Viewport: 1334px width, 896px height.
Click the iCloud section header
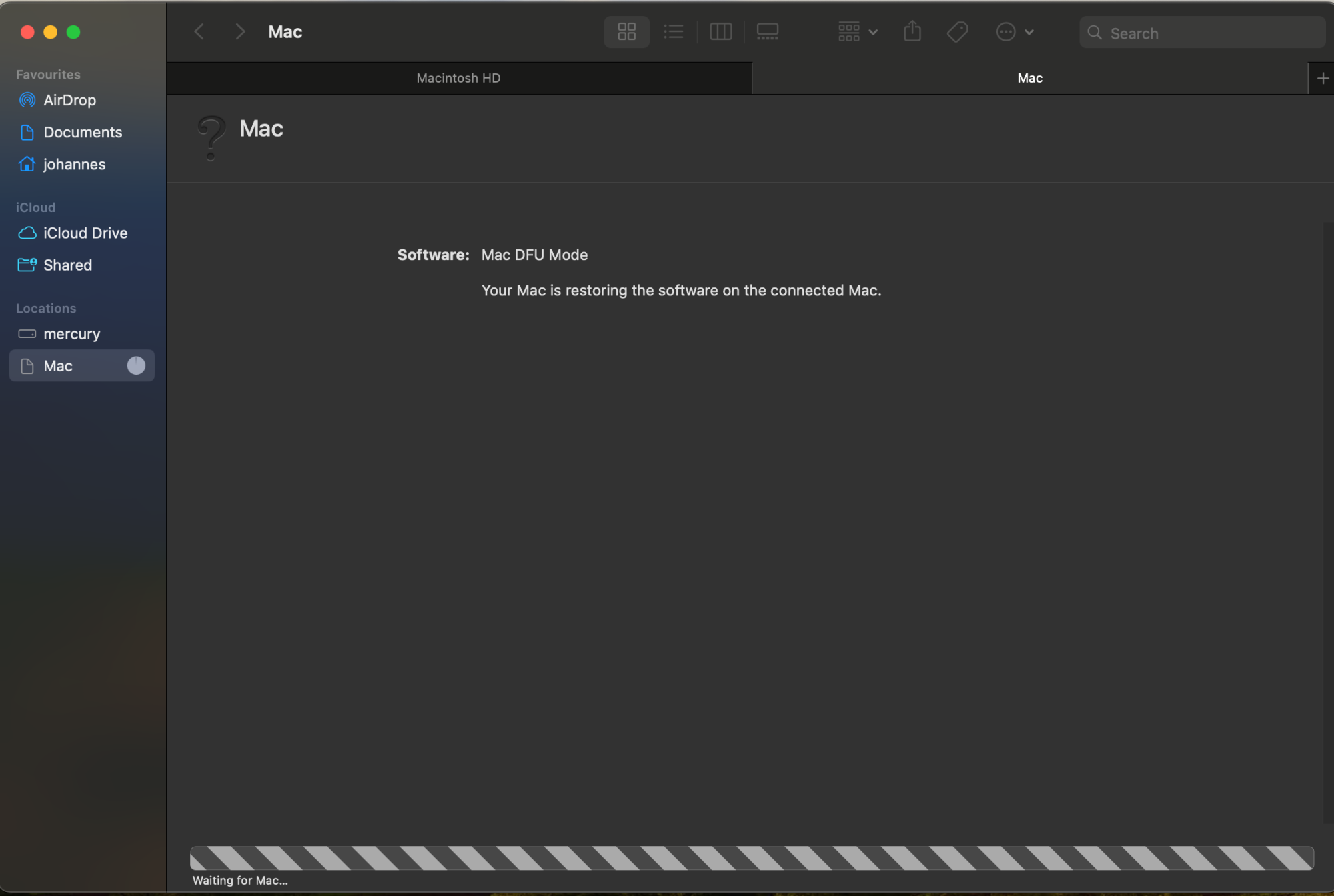(35, 207)
